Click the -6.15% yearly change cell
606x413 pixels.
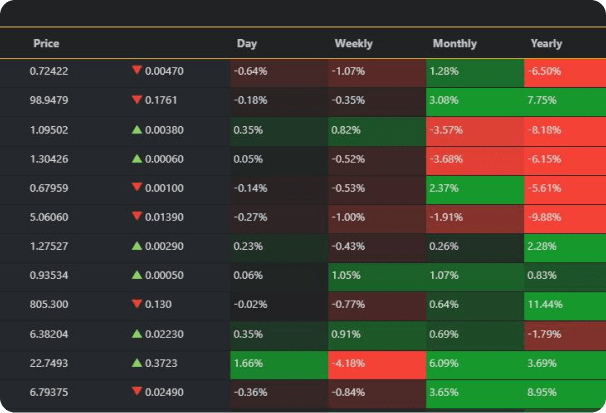pos(565,161)
